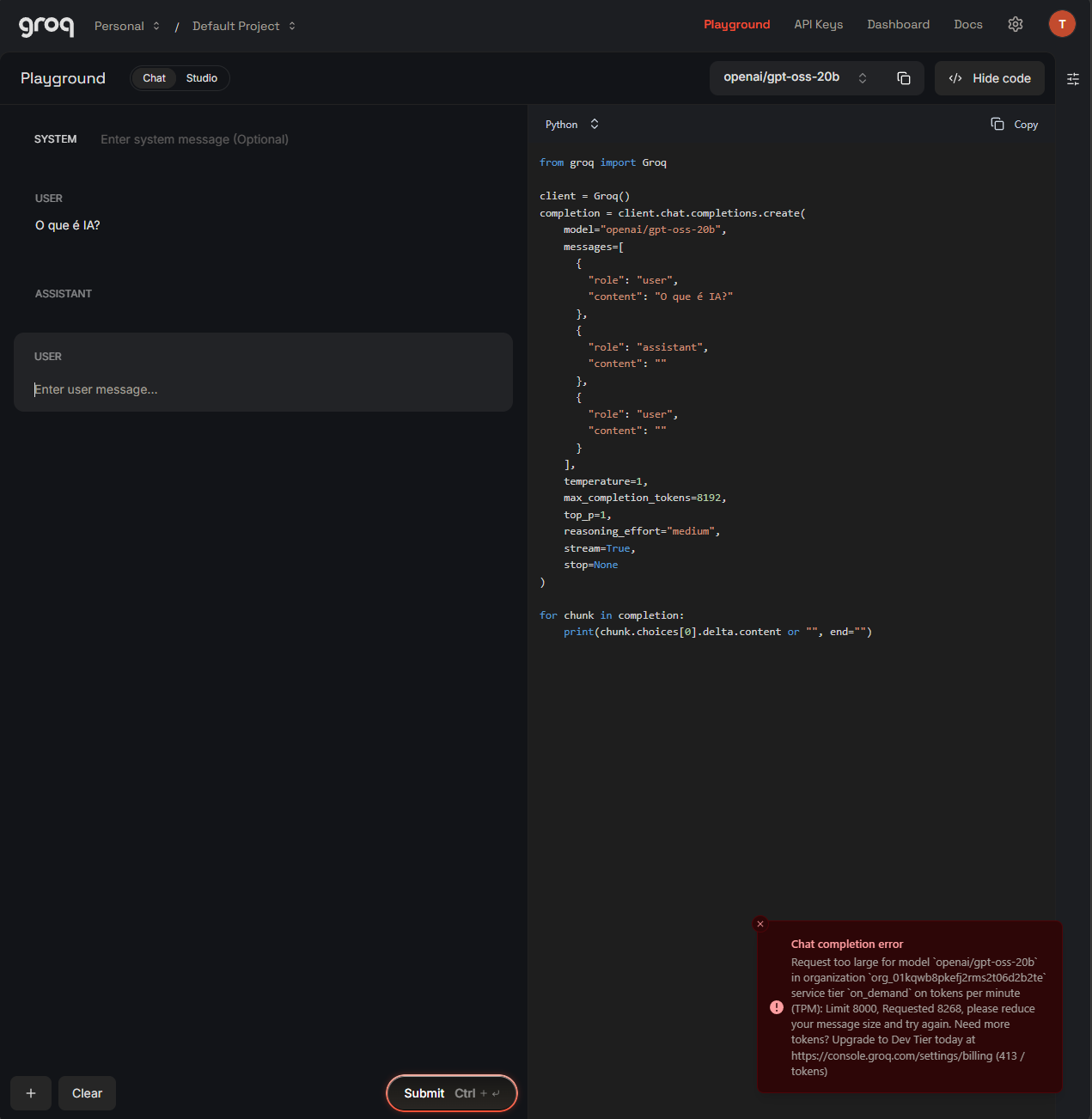Click the 'Chat completion error' title

(x=847, y=944)
